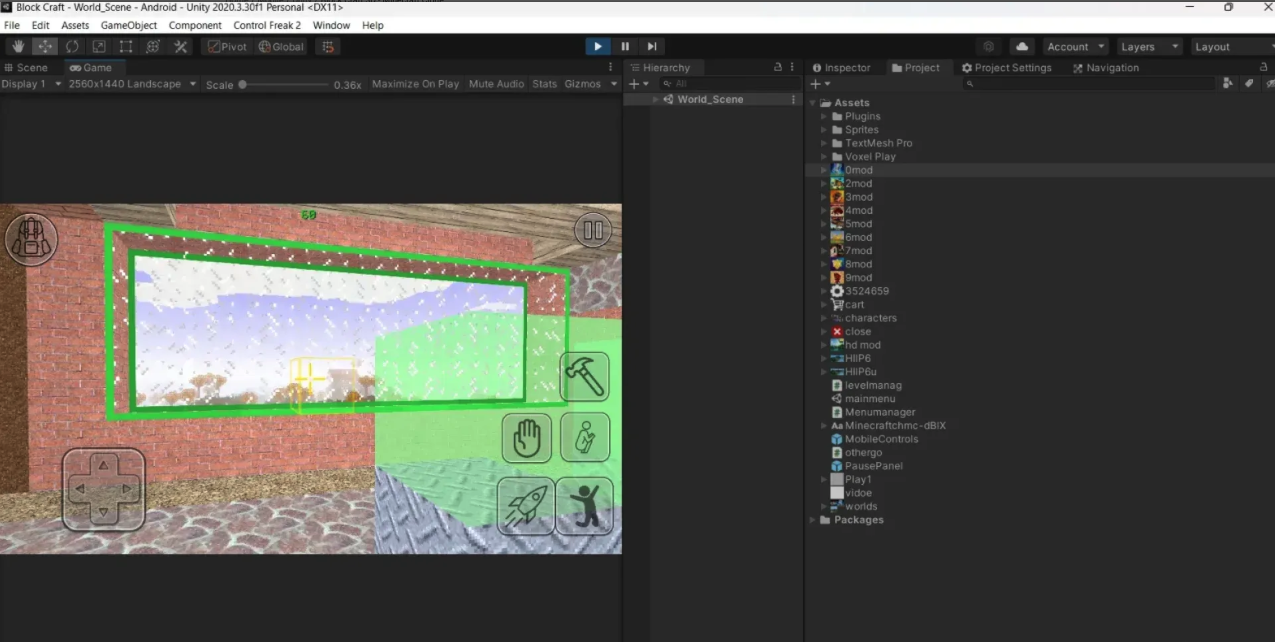Image resolution: width=1275 pixels, height=642 pixels.
Task: Click the Project search field
Action: [x=1089, y=84]
